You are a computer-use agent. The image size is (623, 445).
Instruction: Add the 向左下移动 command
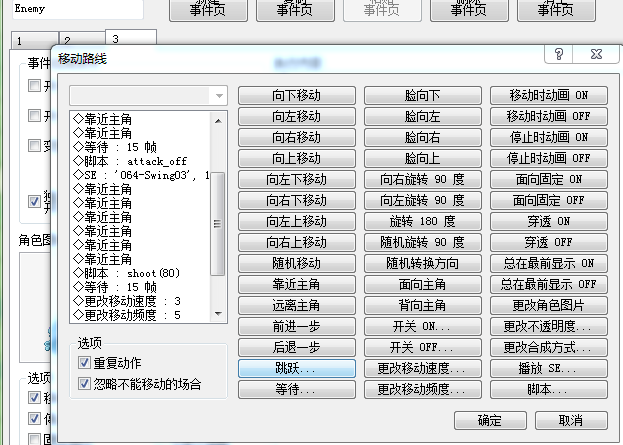point(297,180)
